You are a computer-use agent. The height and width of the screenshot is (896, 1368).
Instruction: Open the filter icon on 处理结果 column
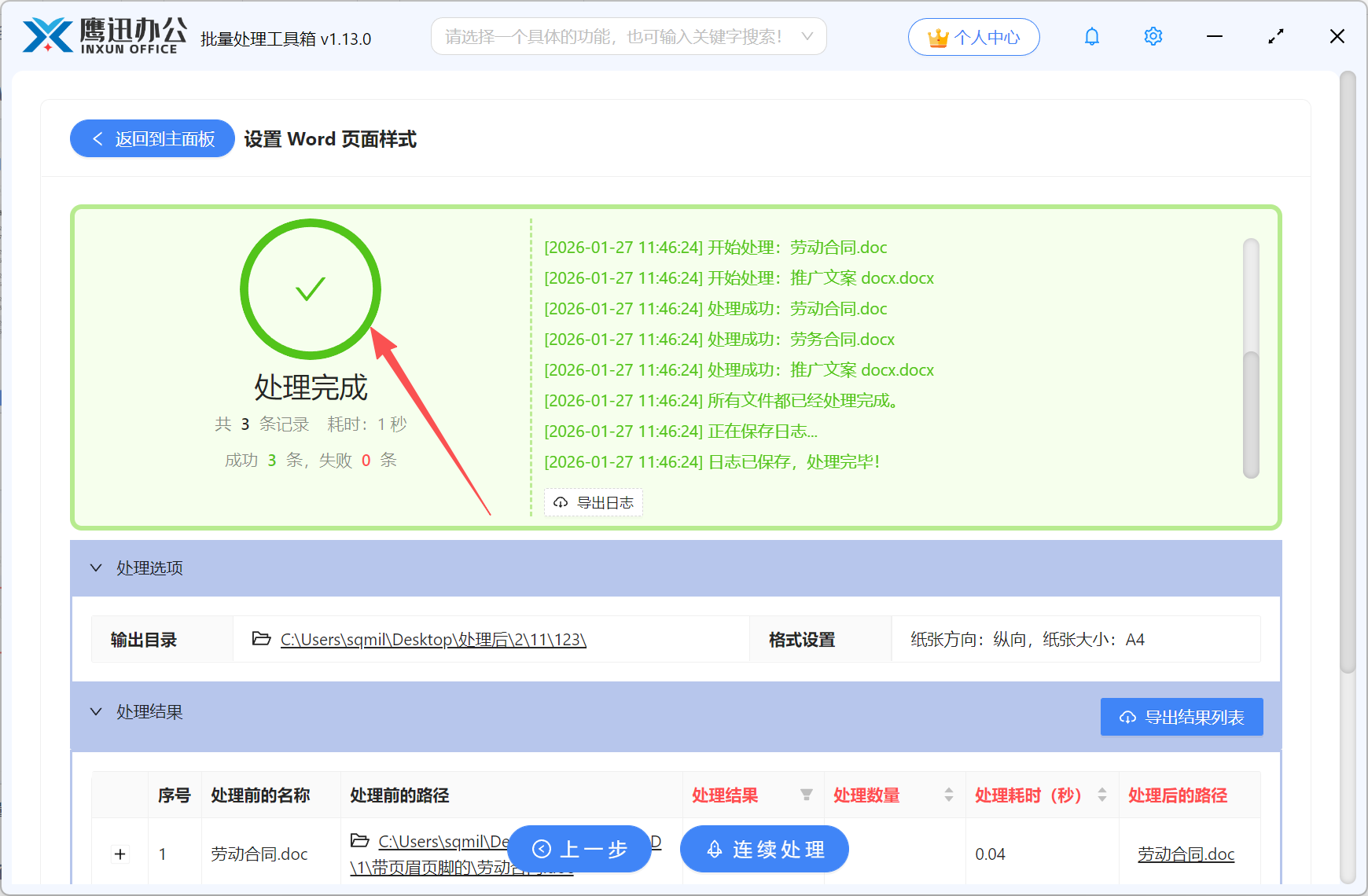(807, 795)
